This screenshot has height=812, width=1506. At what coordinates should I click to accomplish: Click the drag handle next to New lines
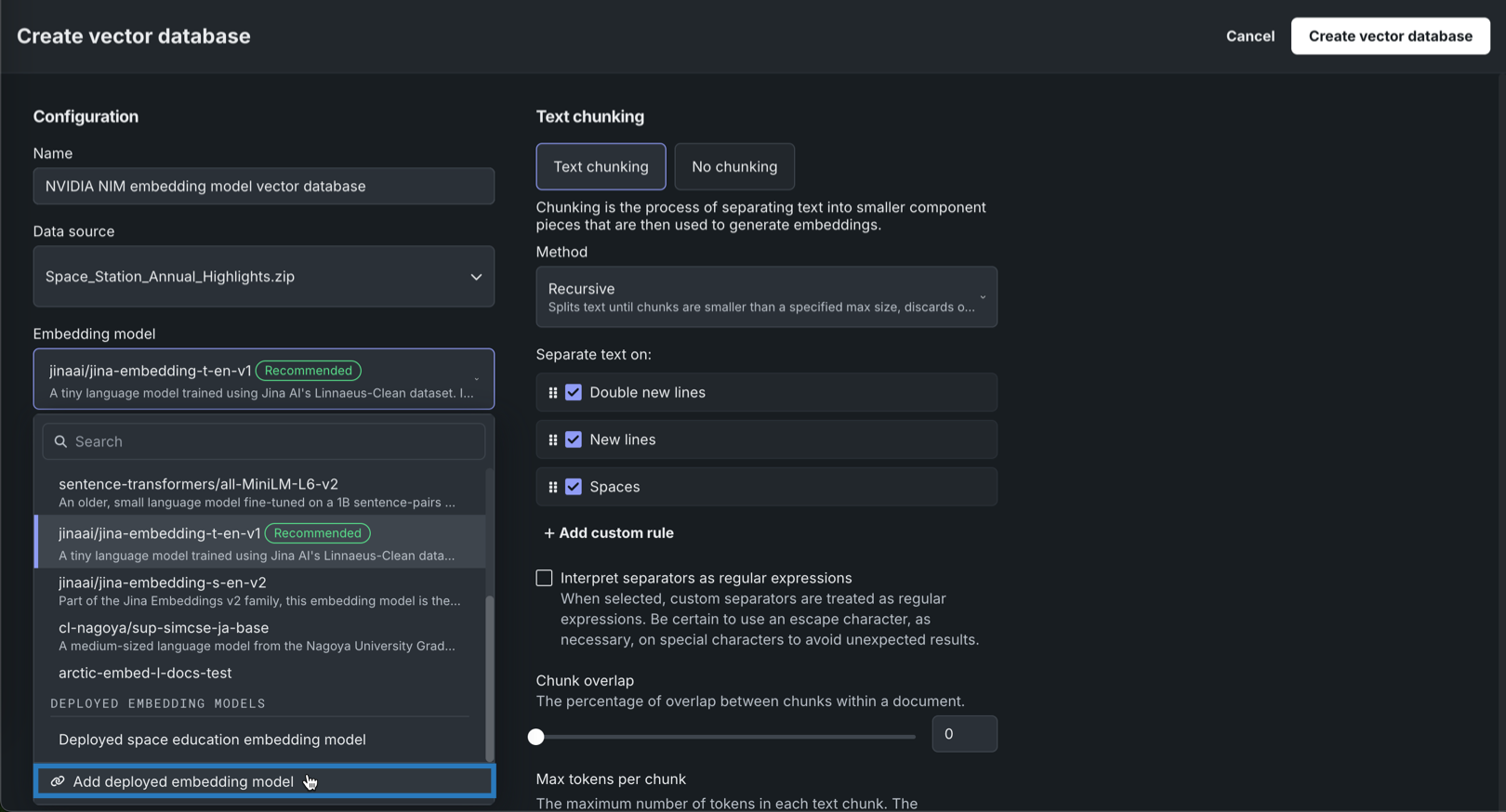pyautogui.click(x=553, y=440)
